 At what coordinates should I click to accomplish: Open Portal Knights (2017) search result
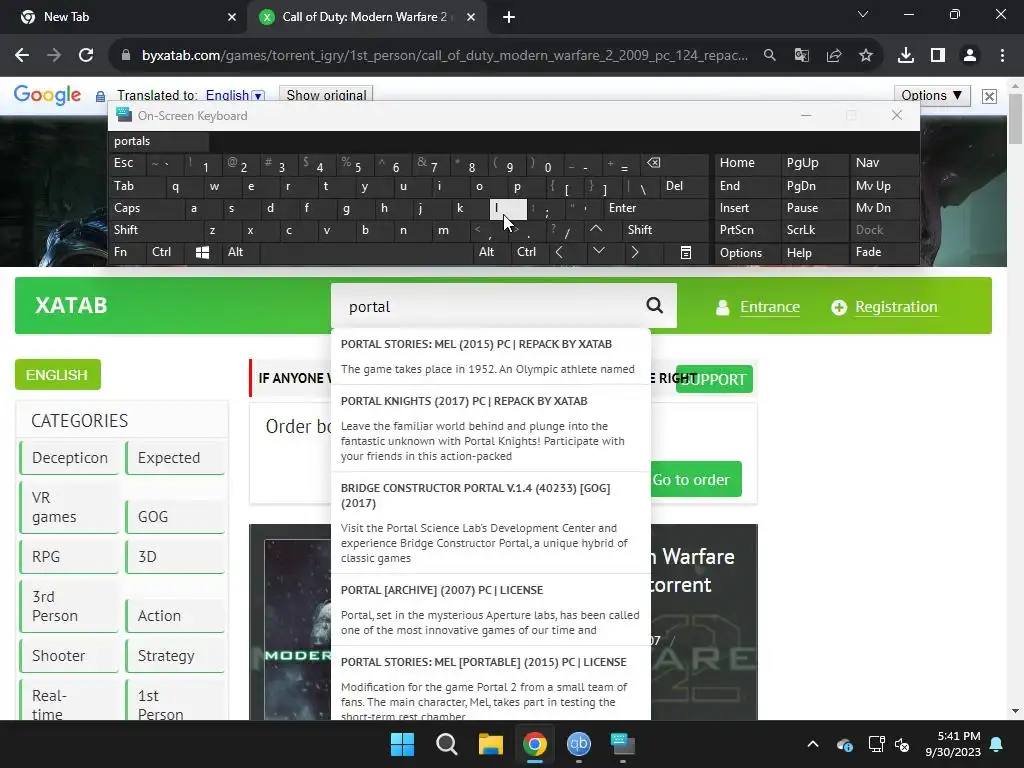click(x=490, y=428)
